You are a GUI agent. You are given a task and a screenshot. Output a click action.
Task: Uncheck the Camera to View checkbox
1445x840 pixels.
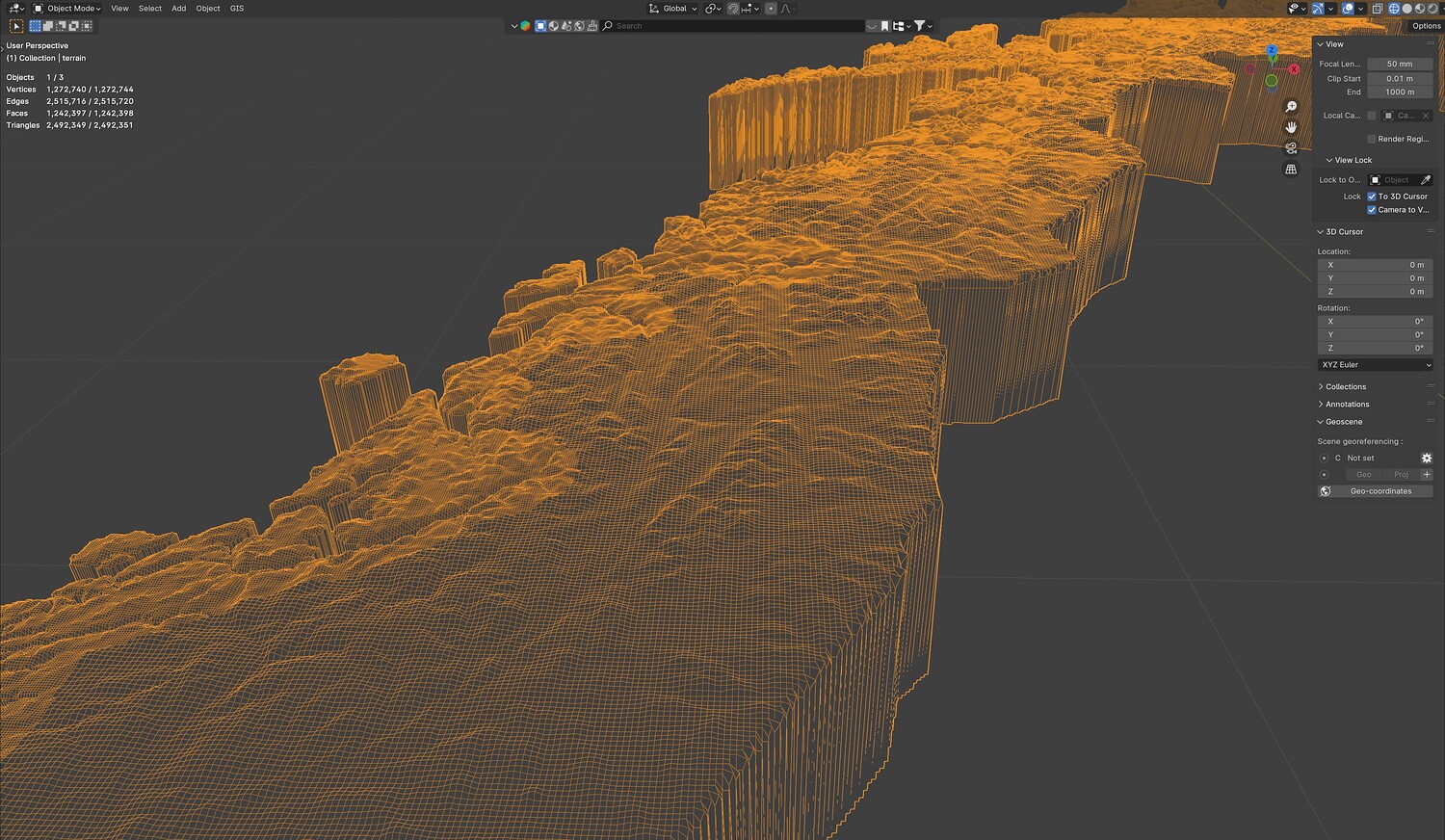click(x=1372, y=210)
